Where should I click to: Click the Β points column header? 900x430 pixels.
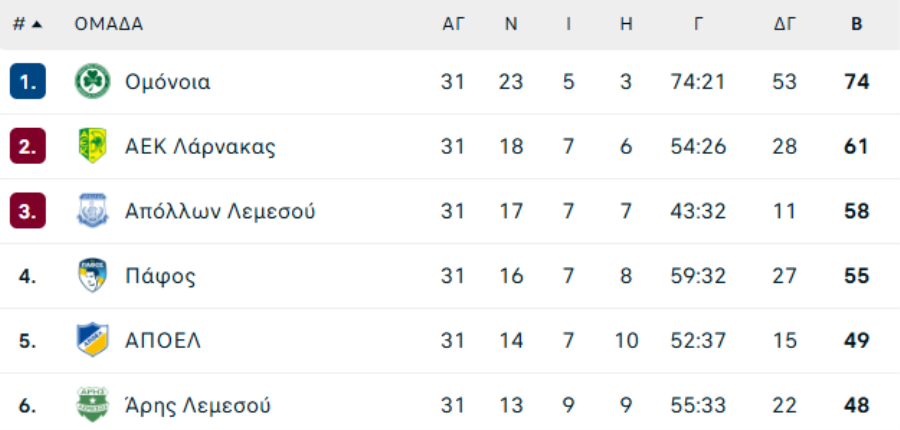pos(856,24)
